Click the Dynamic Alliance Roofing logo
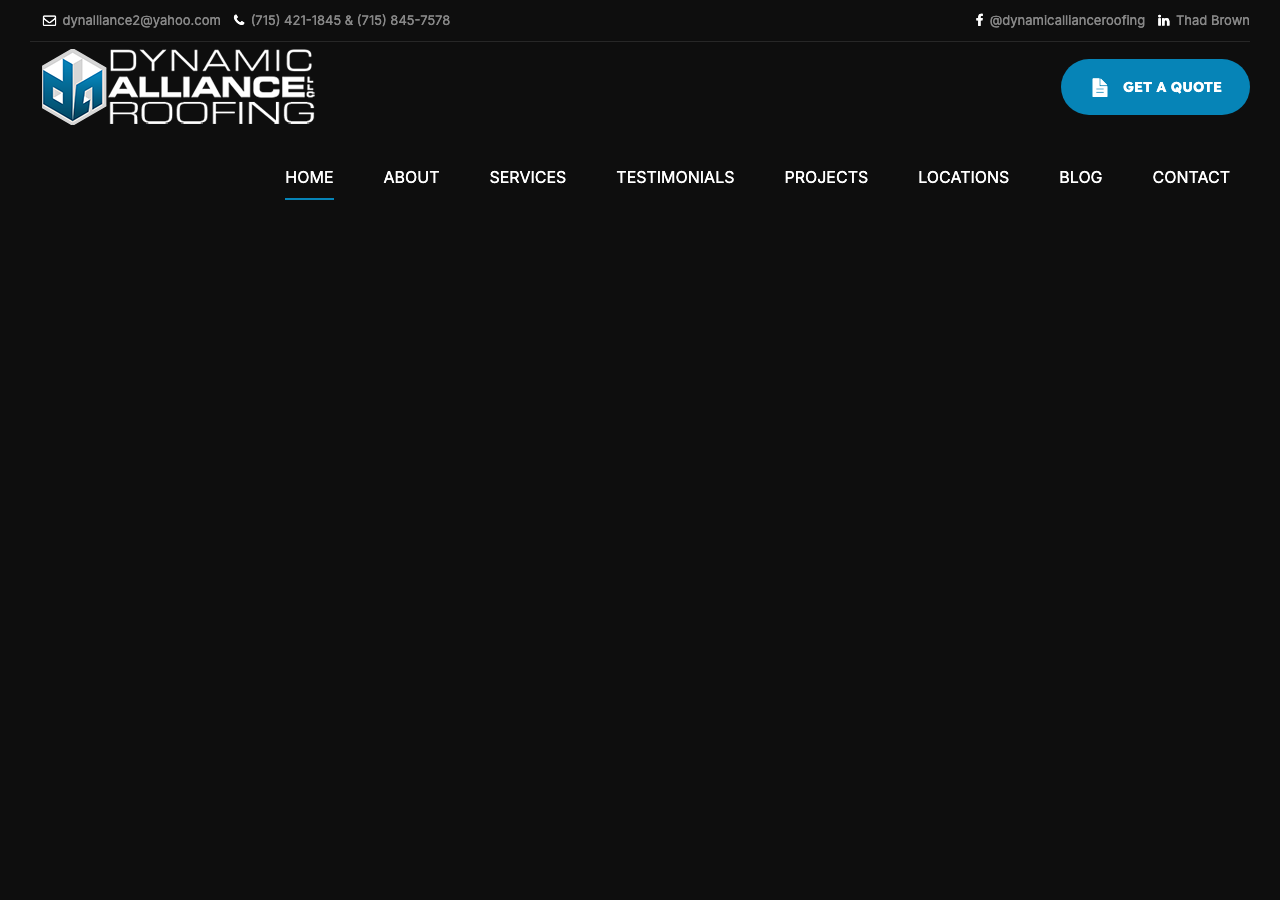This screenshot has height=900, width=1280. coord(178,87)
